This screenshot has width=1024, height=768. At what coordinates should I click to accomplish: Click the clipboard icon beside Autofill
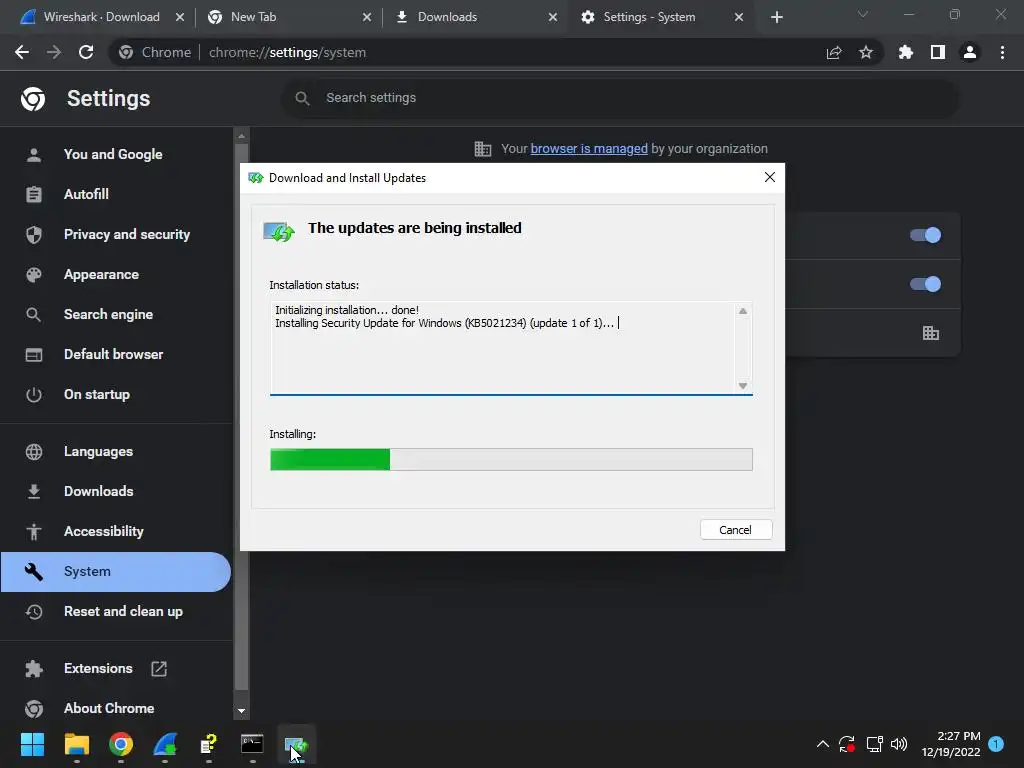[x=34, y=195]
